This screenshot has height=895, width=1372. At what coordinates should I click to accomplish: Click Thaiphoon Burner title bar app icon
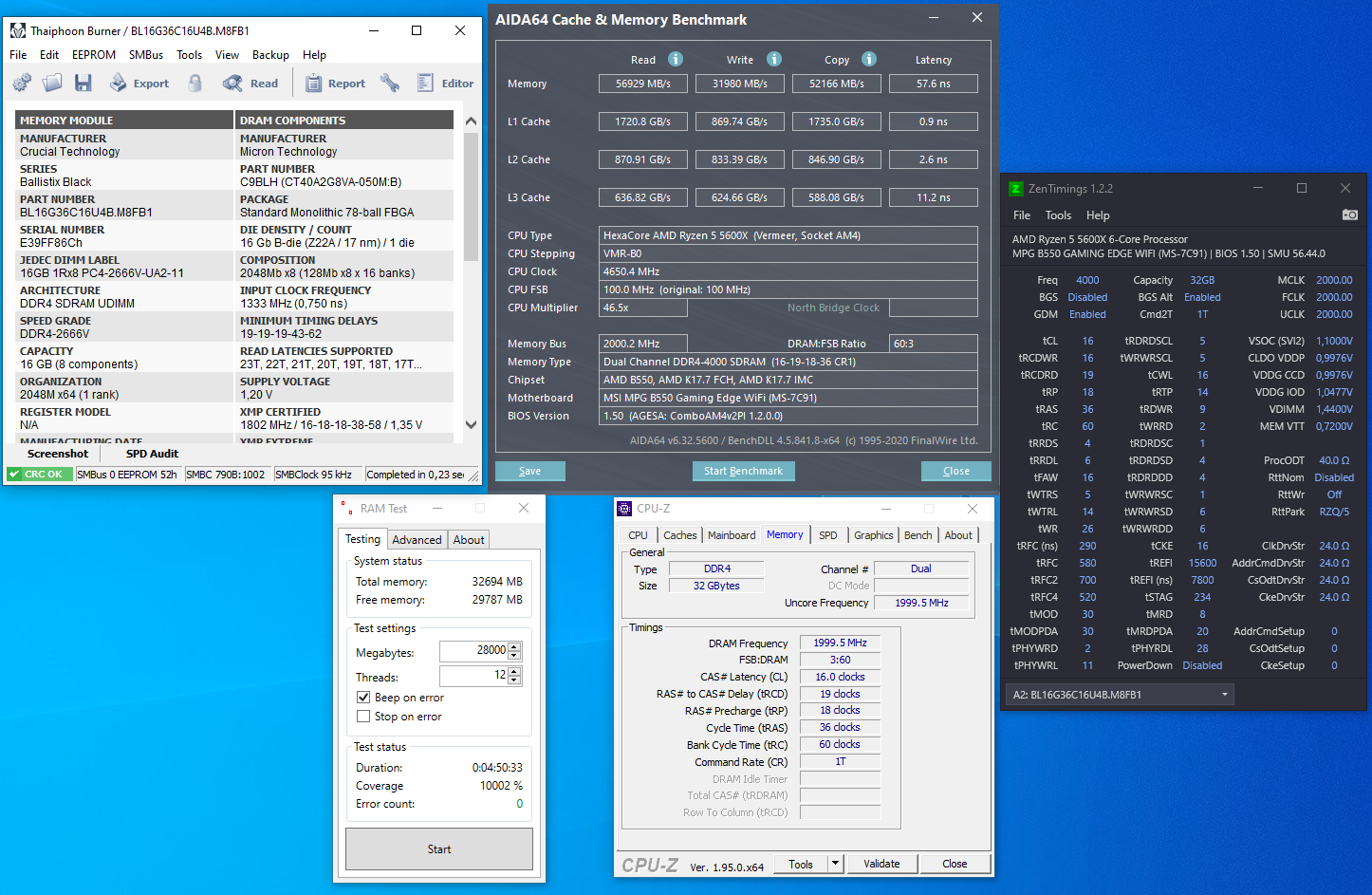(18, 30)
